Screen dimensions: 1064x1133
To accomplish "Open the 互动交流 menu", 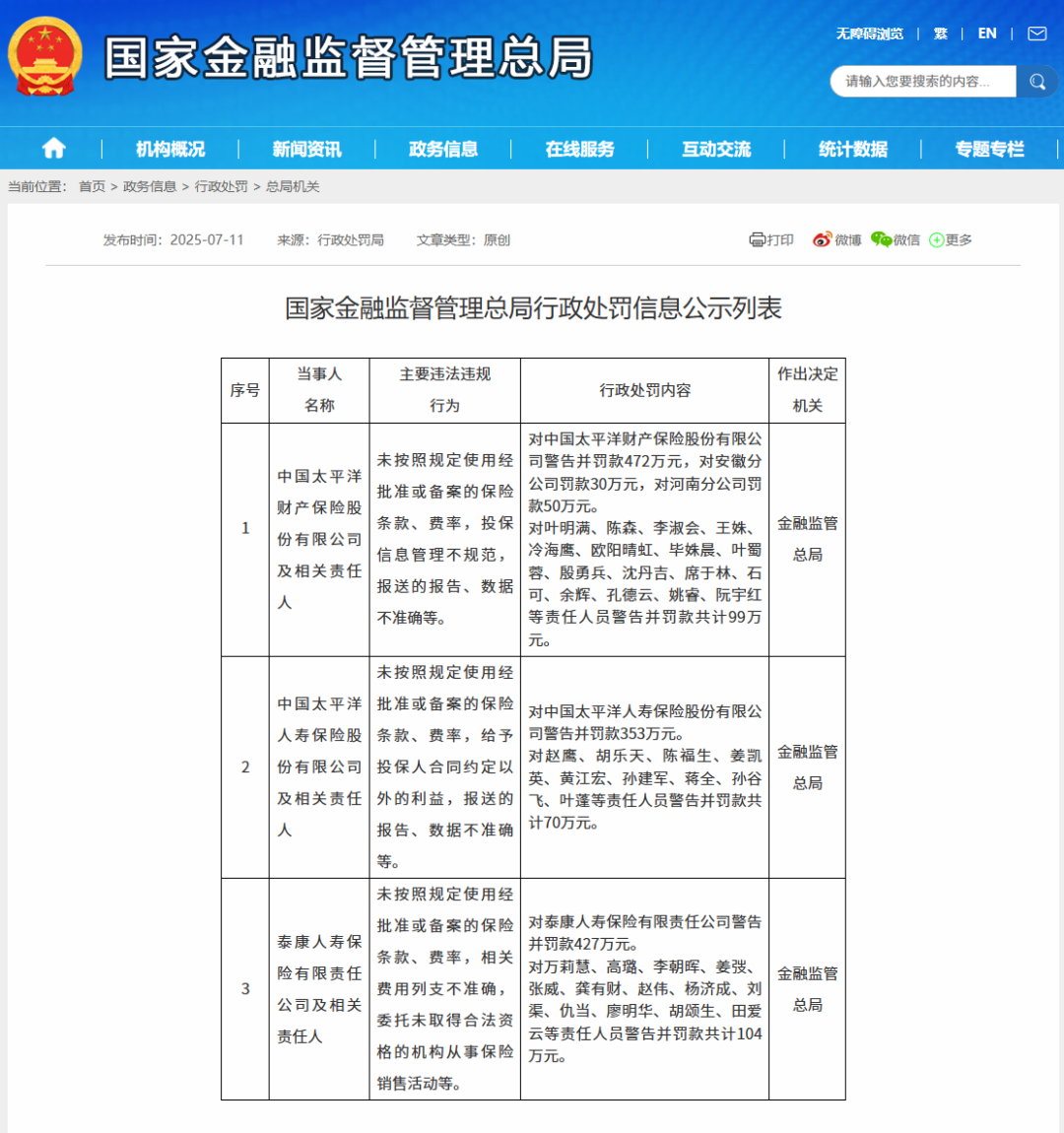I will [x=716, y=149].
